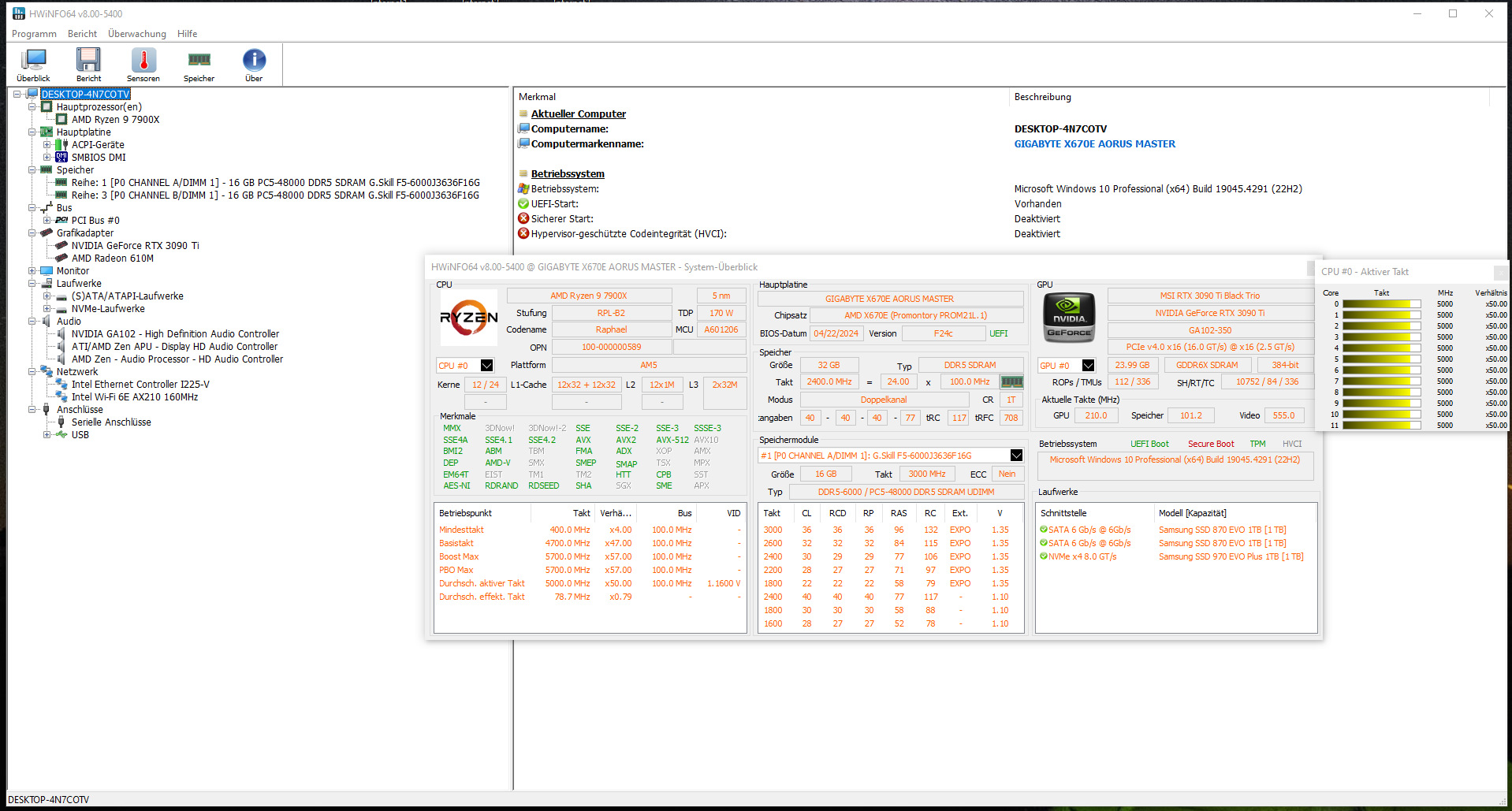Open the Programm menu
This screenshot has height=811, width=1512.
[x=34, y=34]
